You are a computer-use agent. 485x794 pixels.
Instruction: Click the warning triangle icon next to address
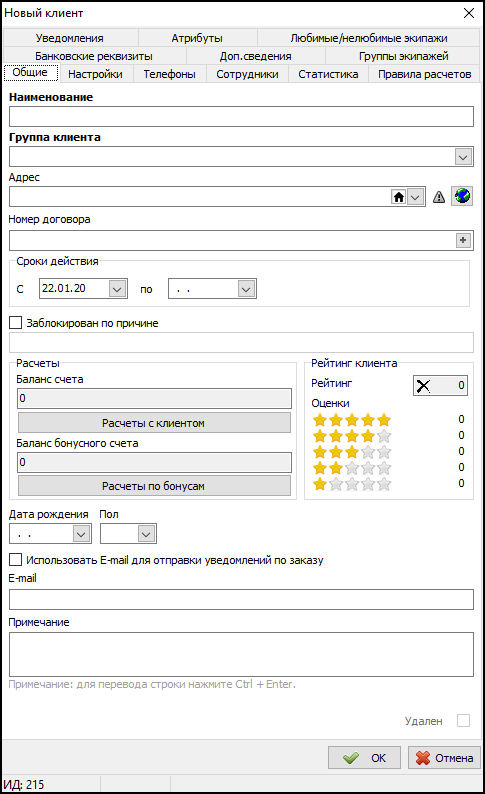439,197
